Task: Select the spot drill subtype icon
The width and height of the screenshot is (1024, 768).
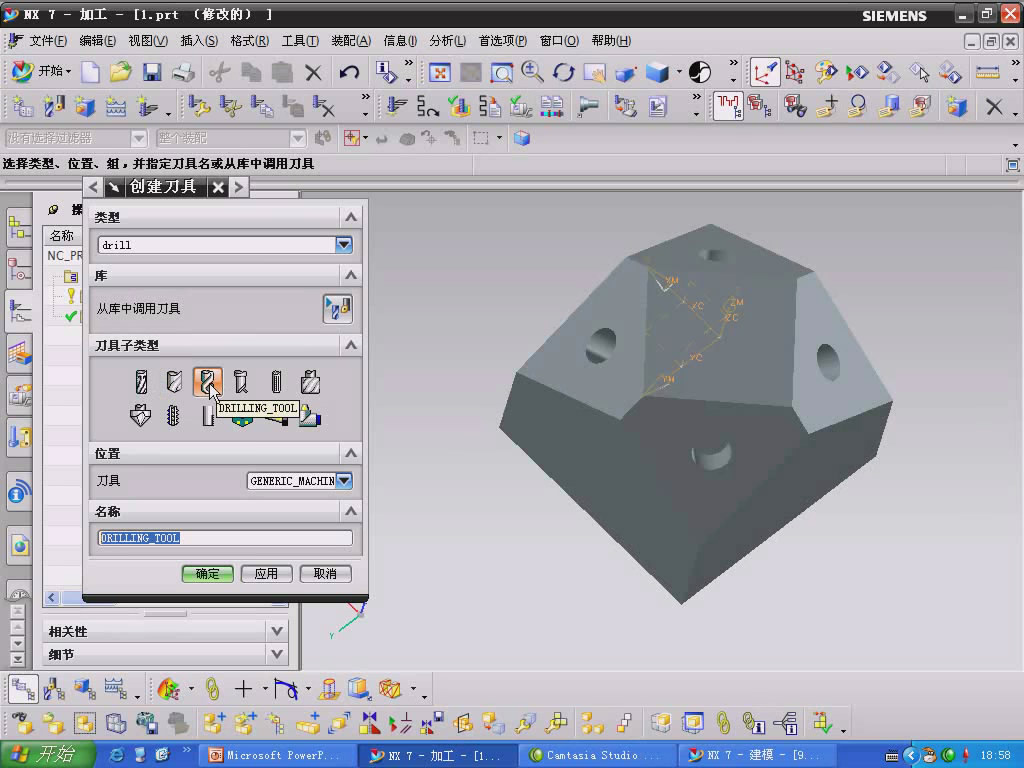Action: click(174, 382)
